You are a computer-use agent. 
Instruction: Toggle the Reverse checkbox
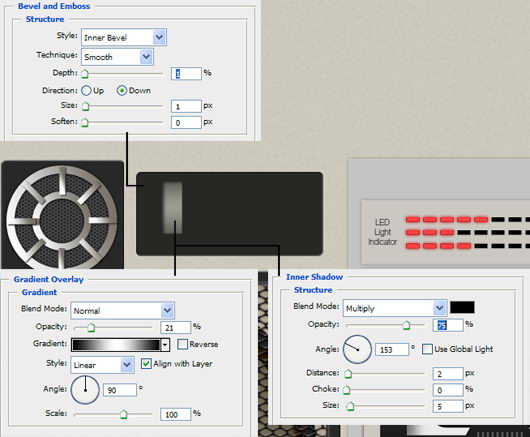[x=183, y=344]
